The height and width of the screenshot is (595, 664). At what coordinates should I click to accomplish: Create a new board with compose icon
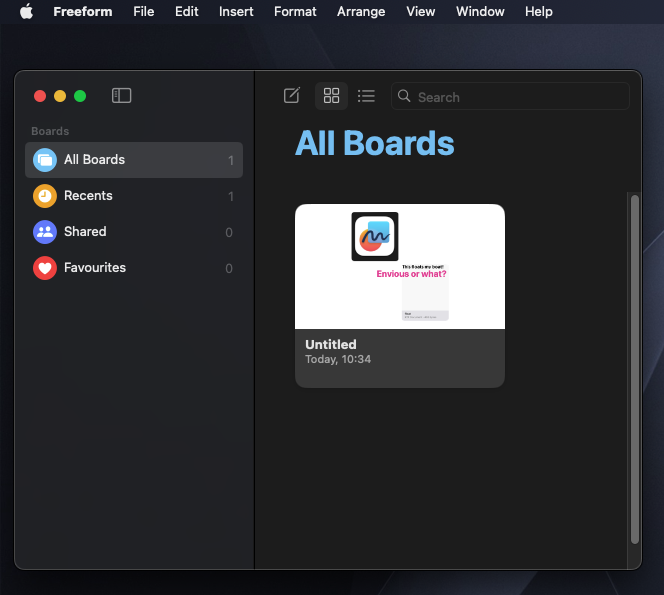(292, 96)
